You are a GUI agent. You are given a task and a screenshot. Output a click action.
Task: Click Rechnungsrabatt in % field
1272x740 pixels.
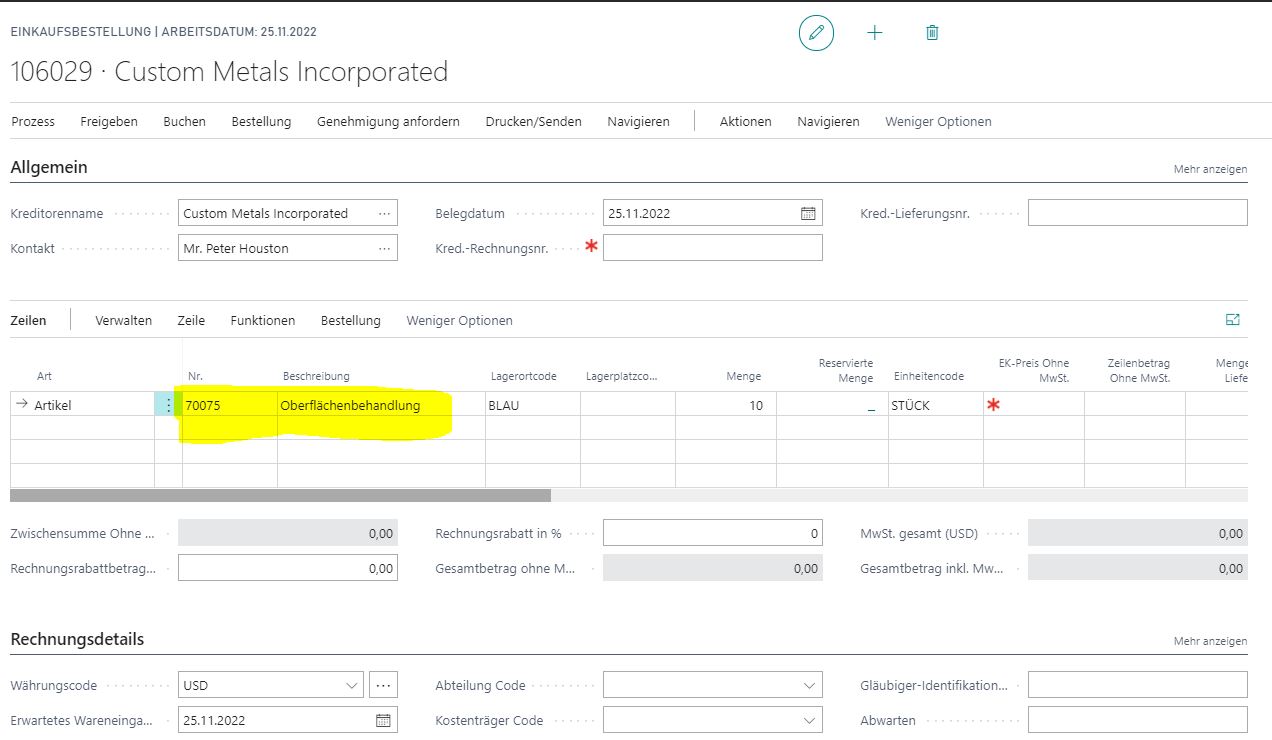712,533
